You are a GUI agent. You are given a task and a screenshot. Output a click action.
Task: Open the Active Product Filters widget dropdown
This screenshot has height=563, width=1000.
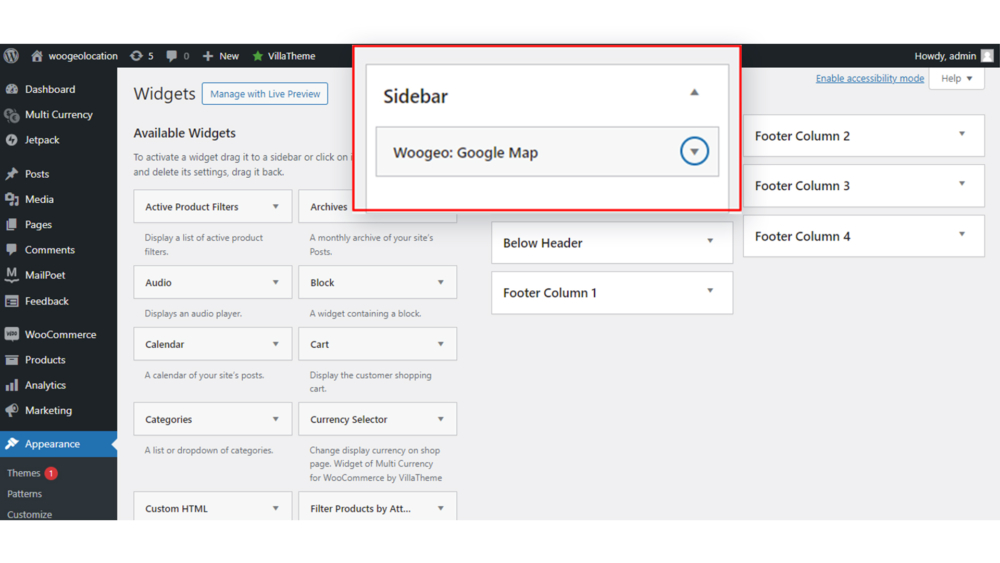click(x=276, y=207)
